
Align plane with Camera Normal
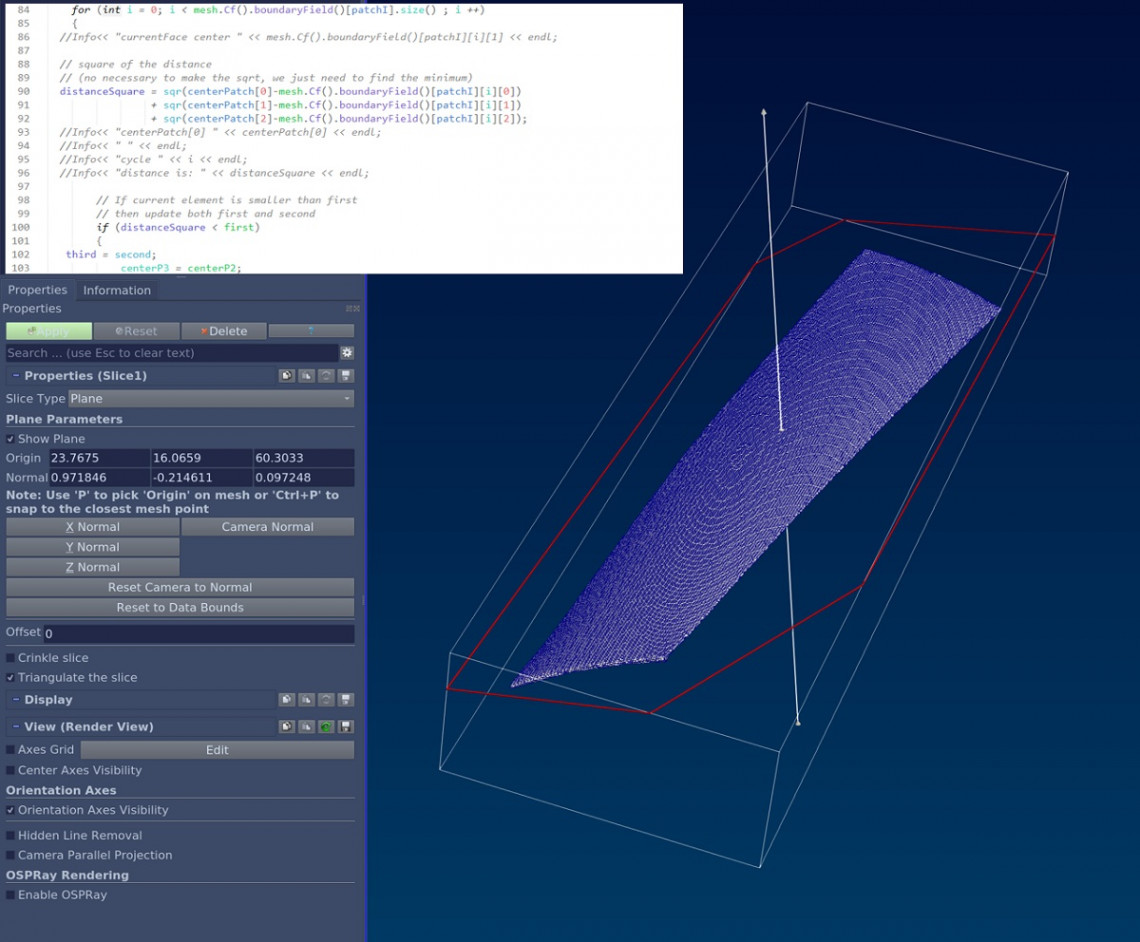coord(268,527)
